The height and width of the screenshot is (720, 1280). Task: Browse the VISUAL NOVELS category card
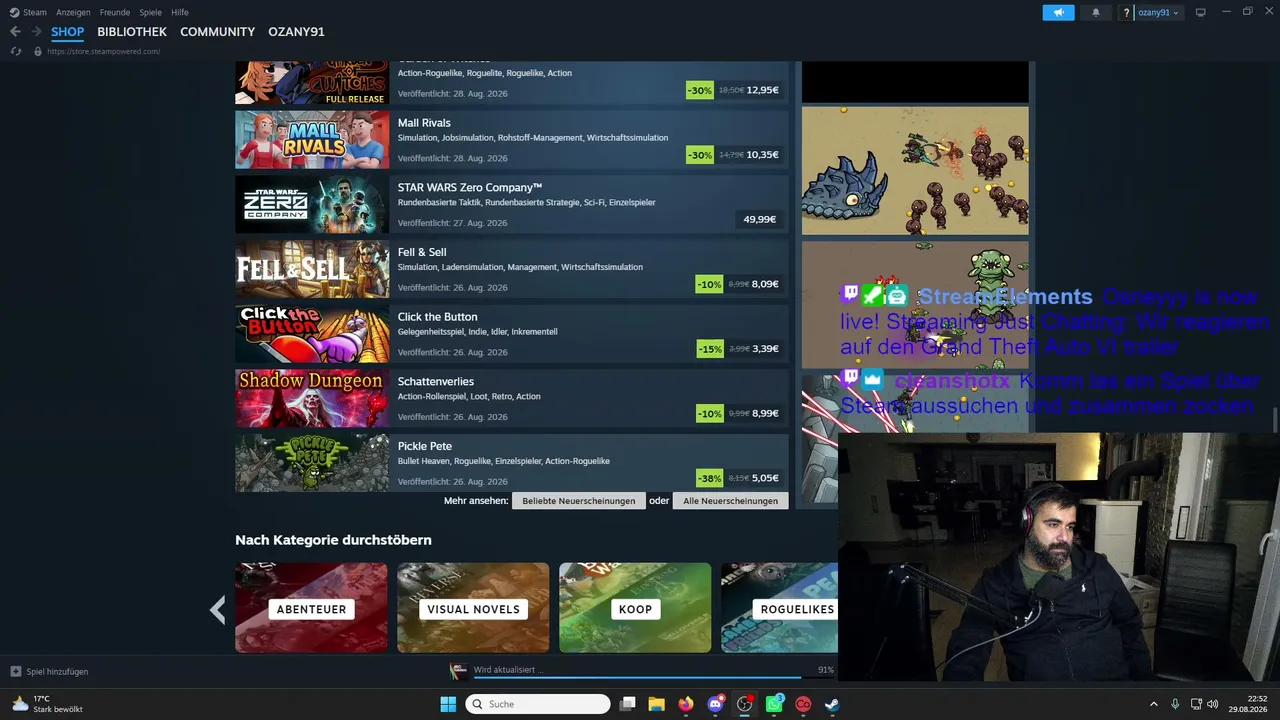coord(473,608)
